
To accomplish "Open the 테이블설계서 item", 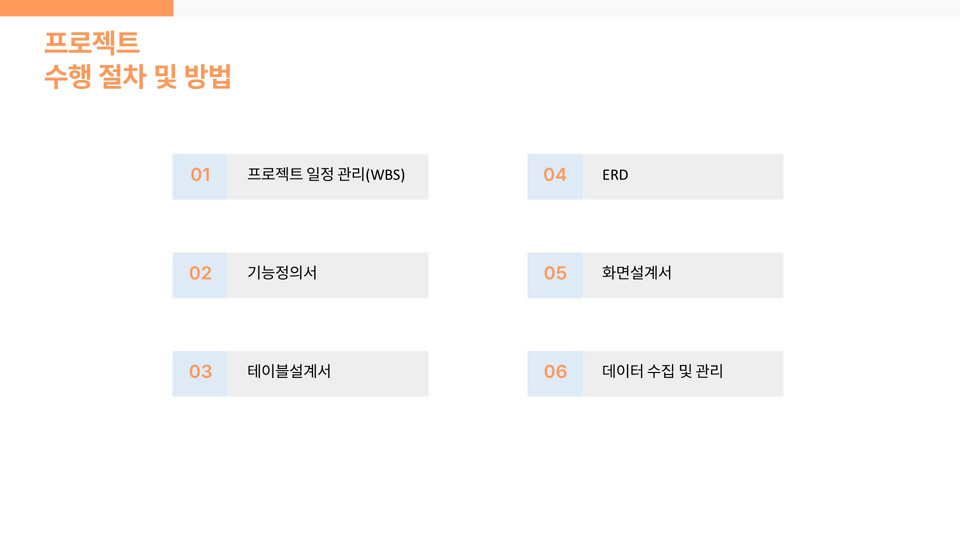I will [x=289, y=371].
